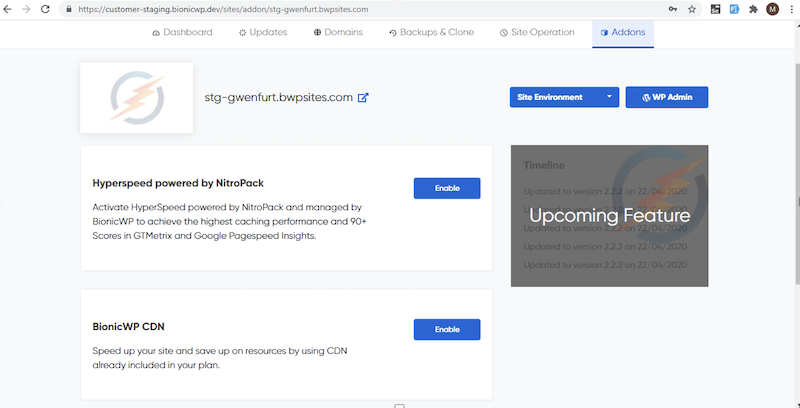
Task: Open saved passwords key icon
Action: [x=673, y=9]
